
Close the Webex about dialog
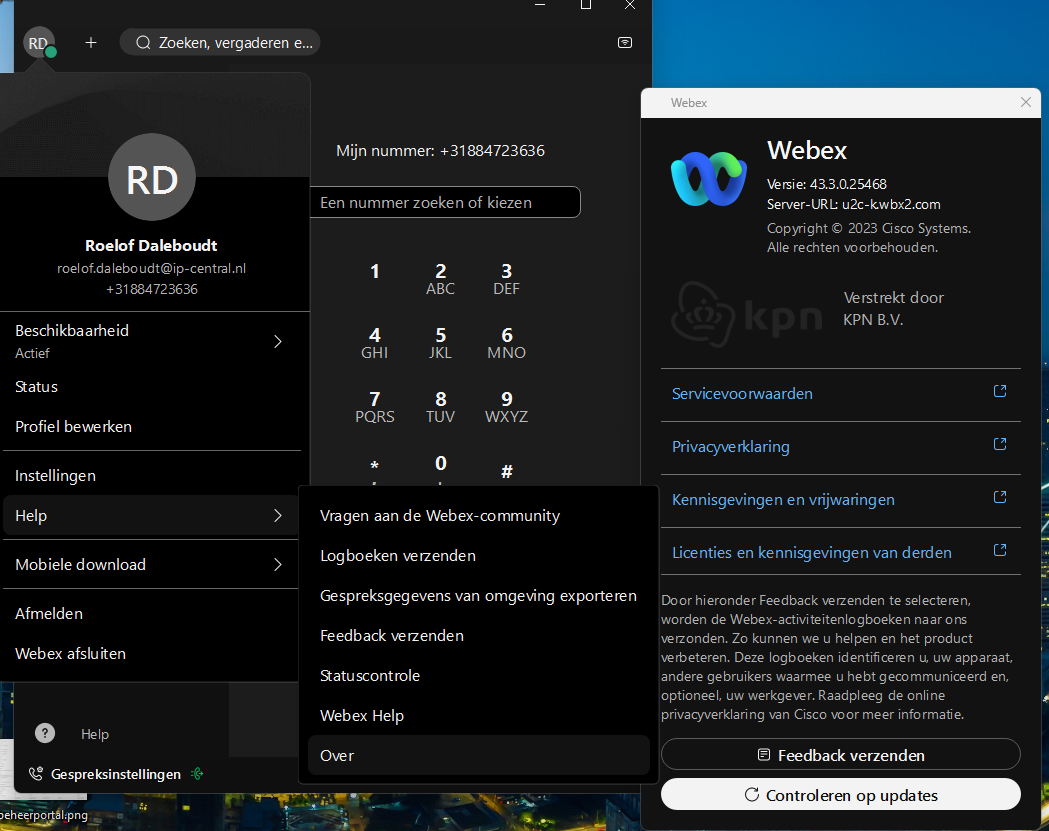click(1026, 102)
